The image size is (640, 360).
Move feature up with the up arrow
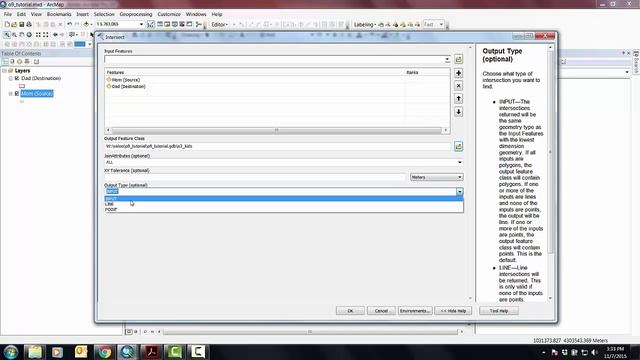[458, 98]
